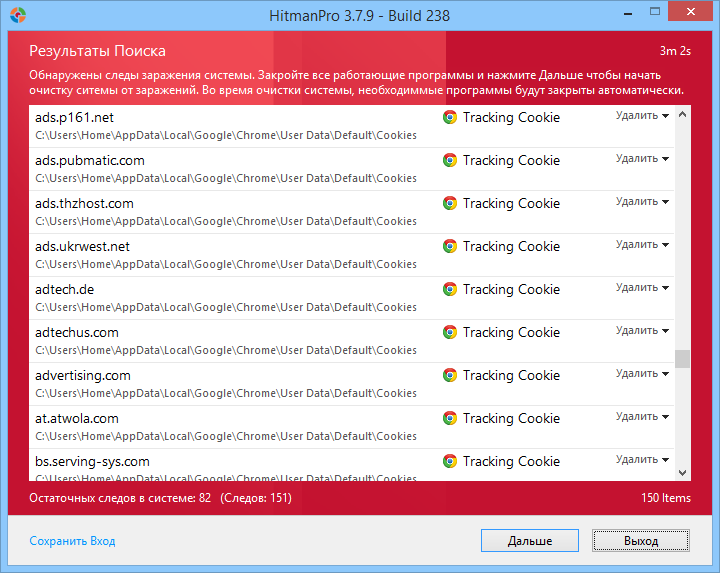Open the Сохранить Вход link

pyautogui.click(x=72, y=541)
